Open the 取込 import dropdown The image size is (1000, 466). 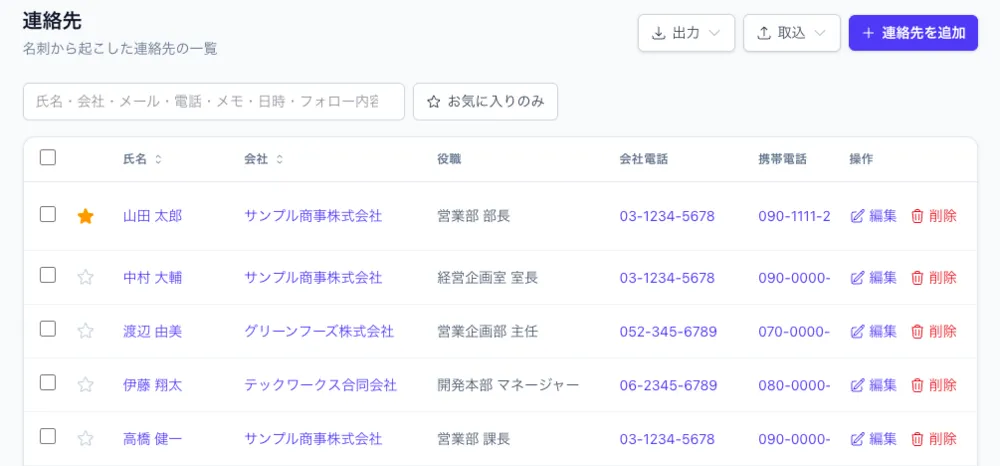(x=791, y=33)
